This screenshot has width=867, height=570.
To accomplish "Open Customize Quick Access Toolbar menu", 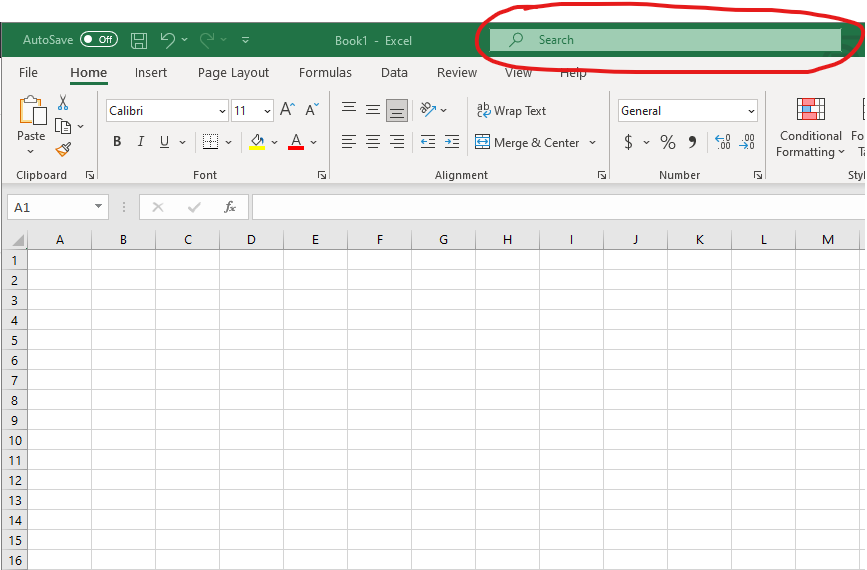I will 246,40.
